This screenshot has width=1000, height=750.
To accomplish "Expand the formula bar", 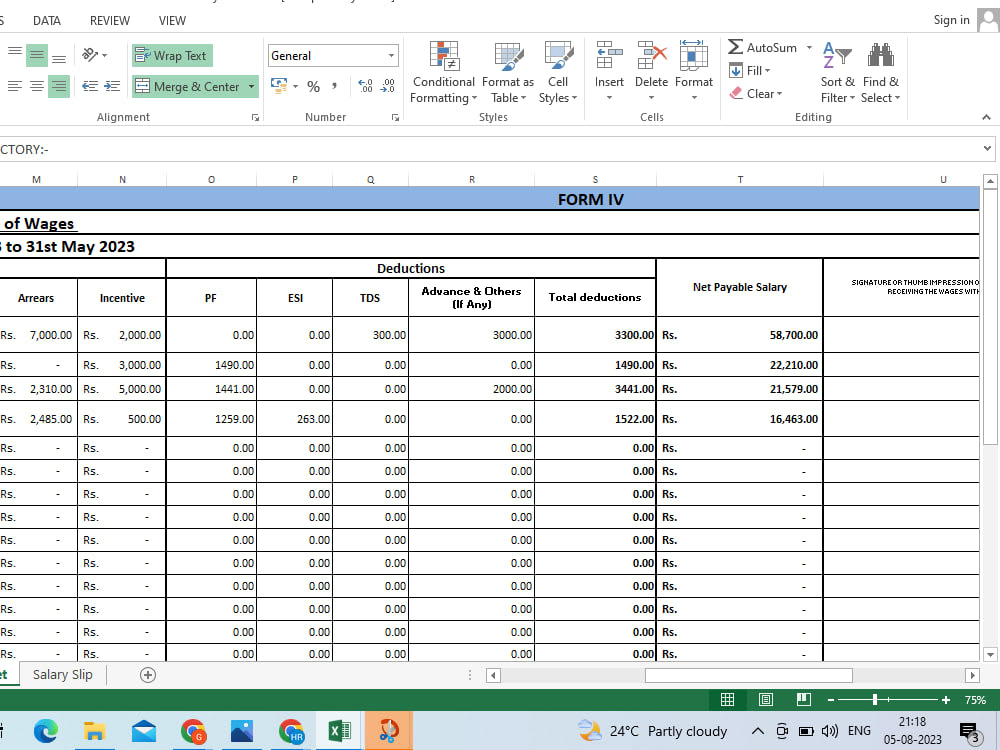I will click(x=987, y=149).
